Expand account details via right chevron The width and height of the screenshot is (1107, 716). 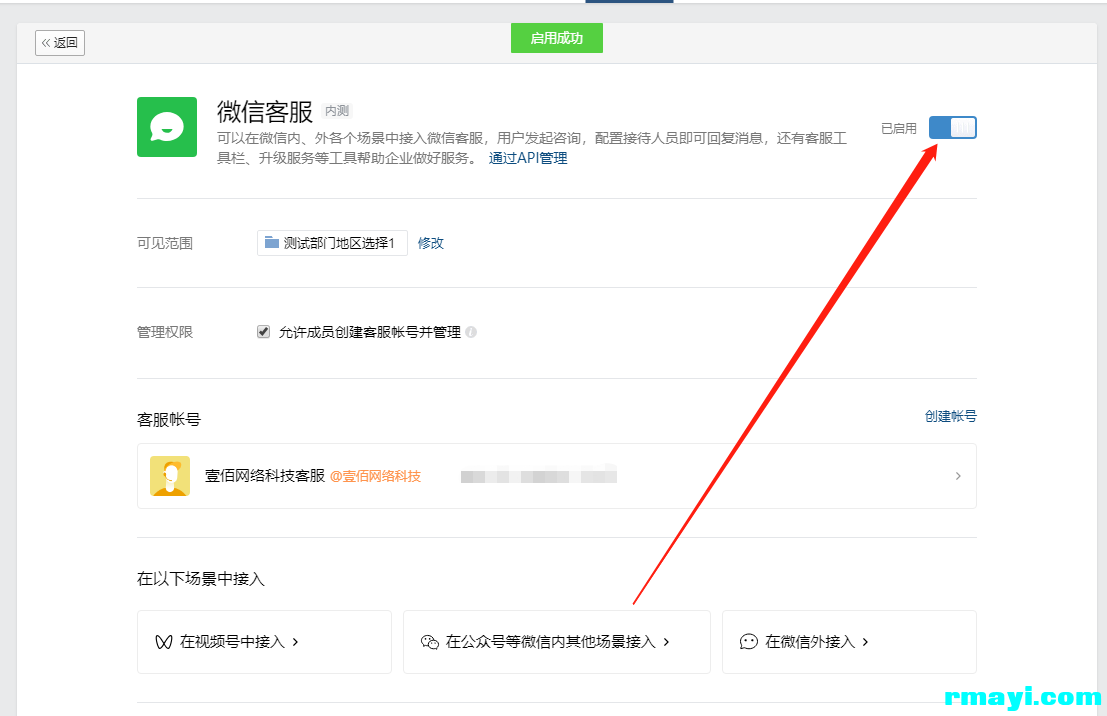tap(958, 476)
